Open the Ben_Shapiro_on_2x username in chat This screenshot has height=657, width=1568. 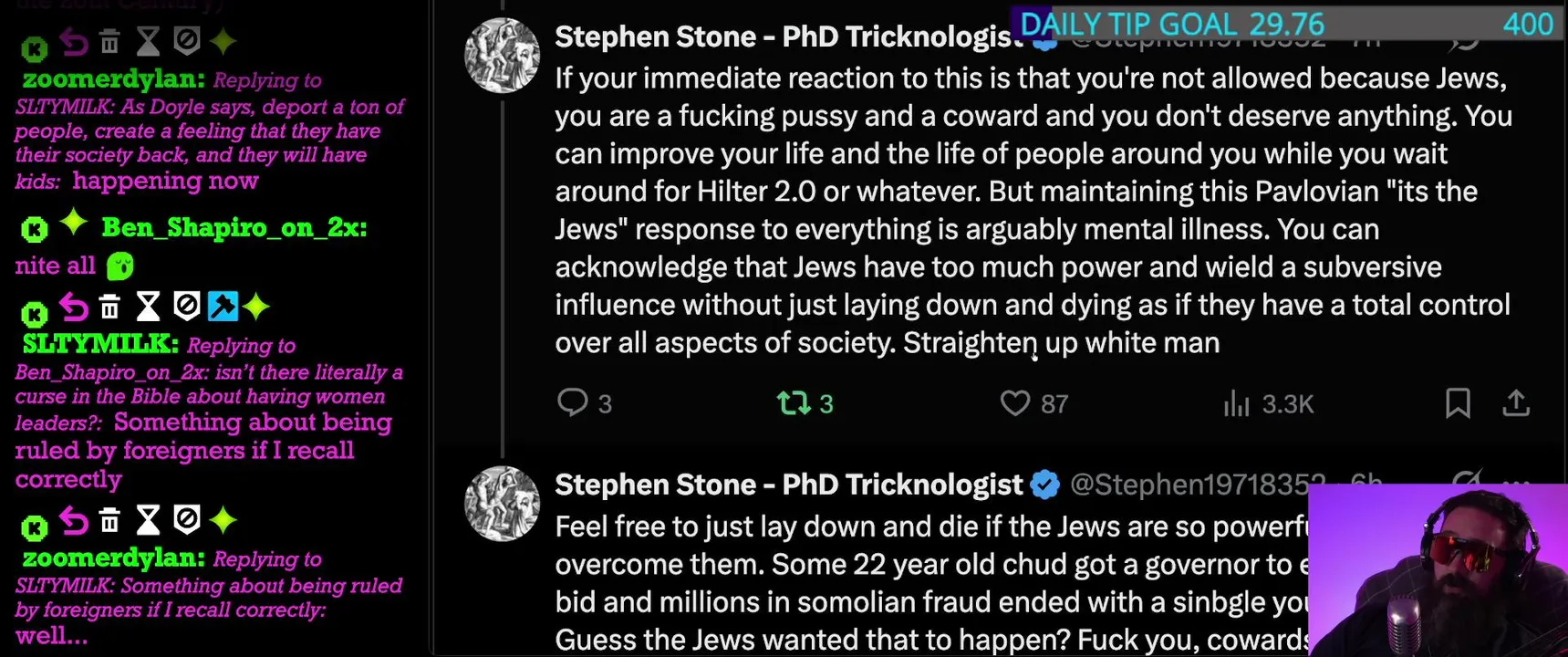234,227
